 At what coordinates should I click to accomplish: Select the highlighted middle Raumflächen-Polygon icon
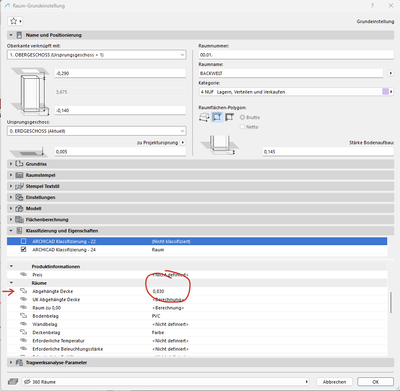click(217, 117)
